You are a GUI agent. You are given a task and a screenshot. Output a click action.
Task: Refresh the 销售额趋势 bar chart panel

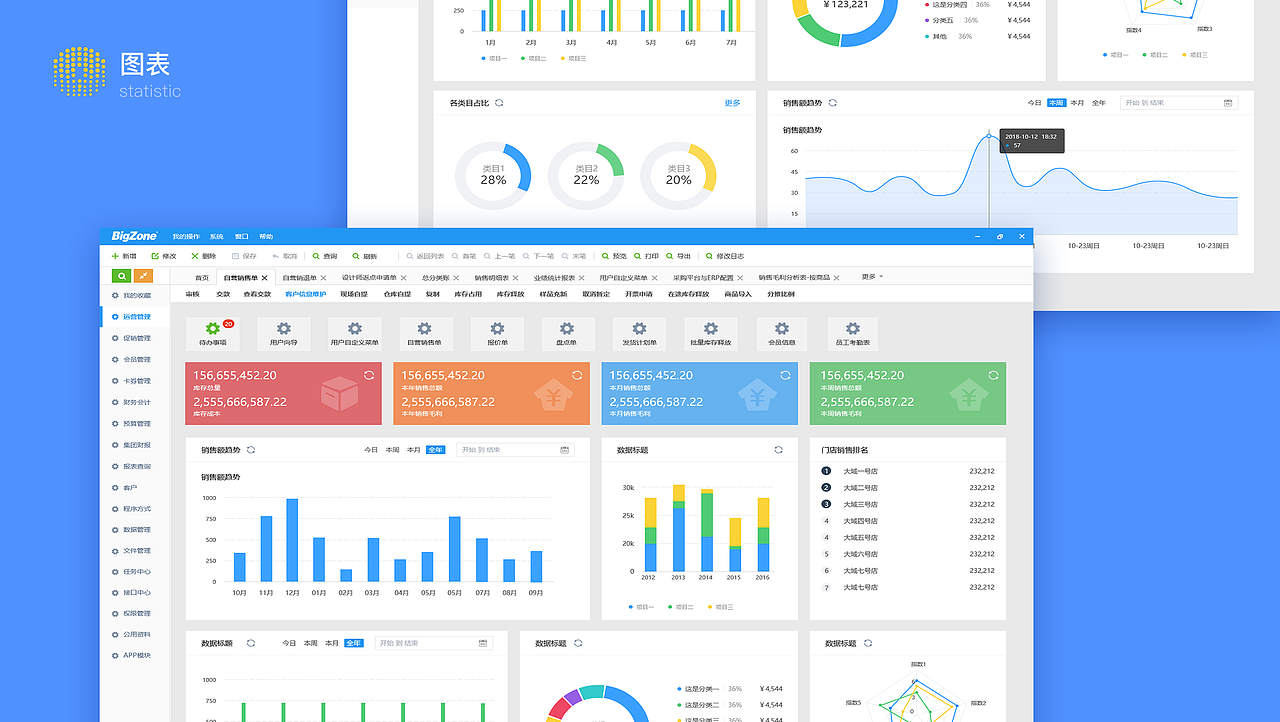(x=251, y=450)
